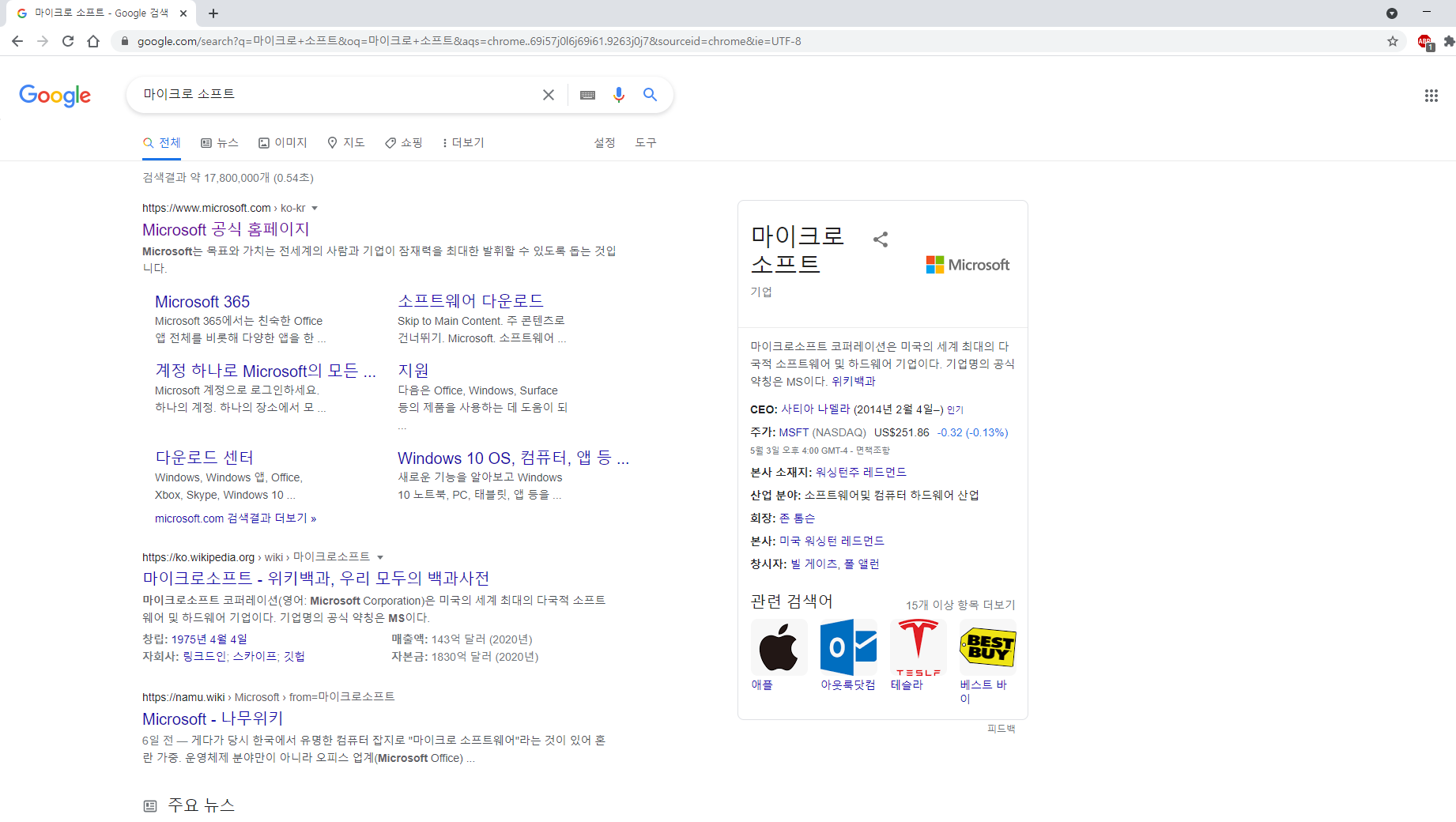The height and width of the screenshot is (822, 1456).
Task: Click the 스카이프 subsidiary link
Action: point(255,657)
